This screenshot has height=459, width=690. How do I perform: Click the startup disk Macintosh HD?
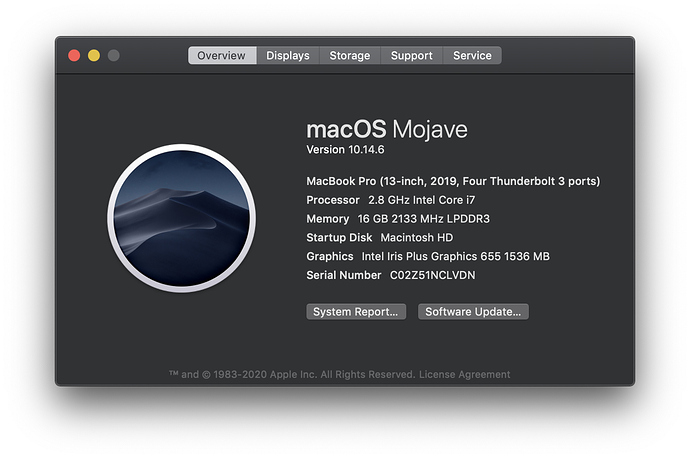coord(417,238)
